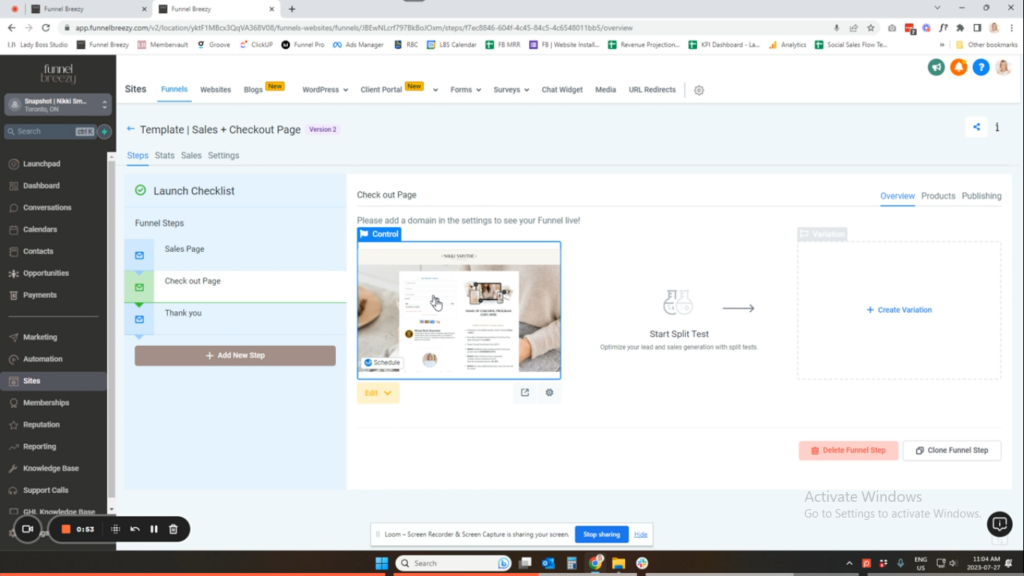
Task: Switch to the Stats tab
Action: (x=164, y=156)
